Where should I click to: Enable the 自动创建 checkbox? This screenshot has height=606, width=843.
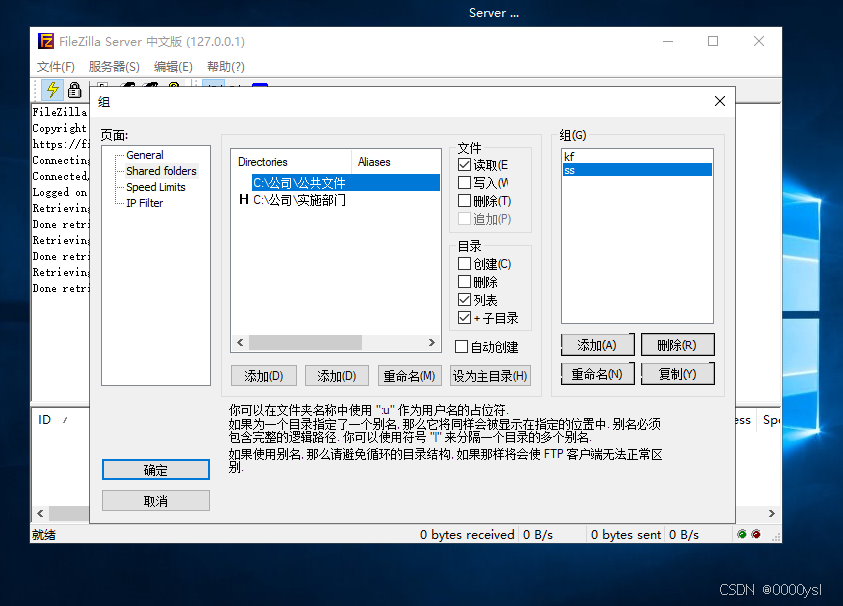461,347
